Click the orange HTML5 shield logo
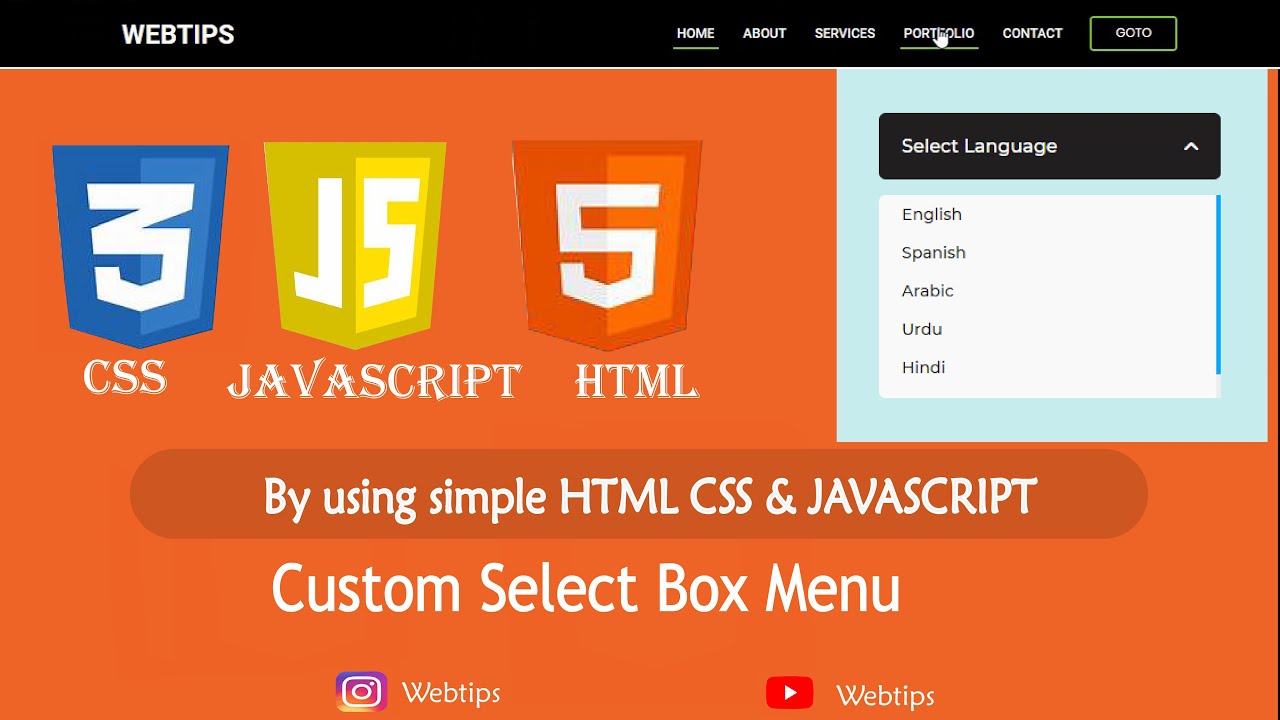1280x720 pixels. coord(607,245)
